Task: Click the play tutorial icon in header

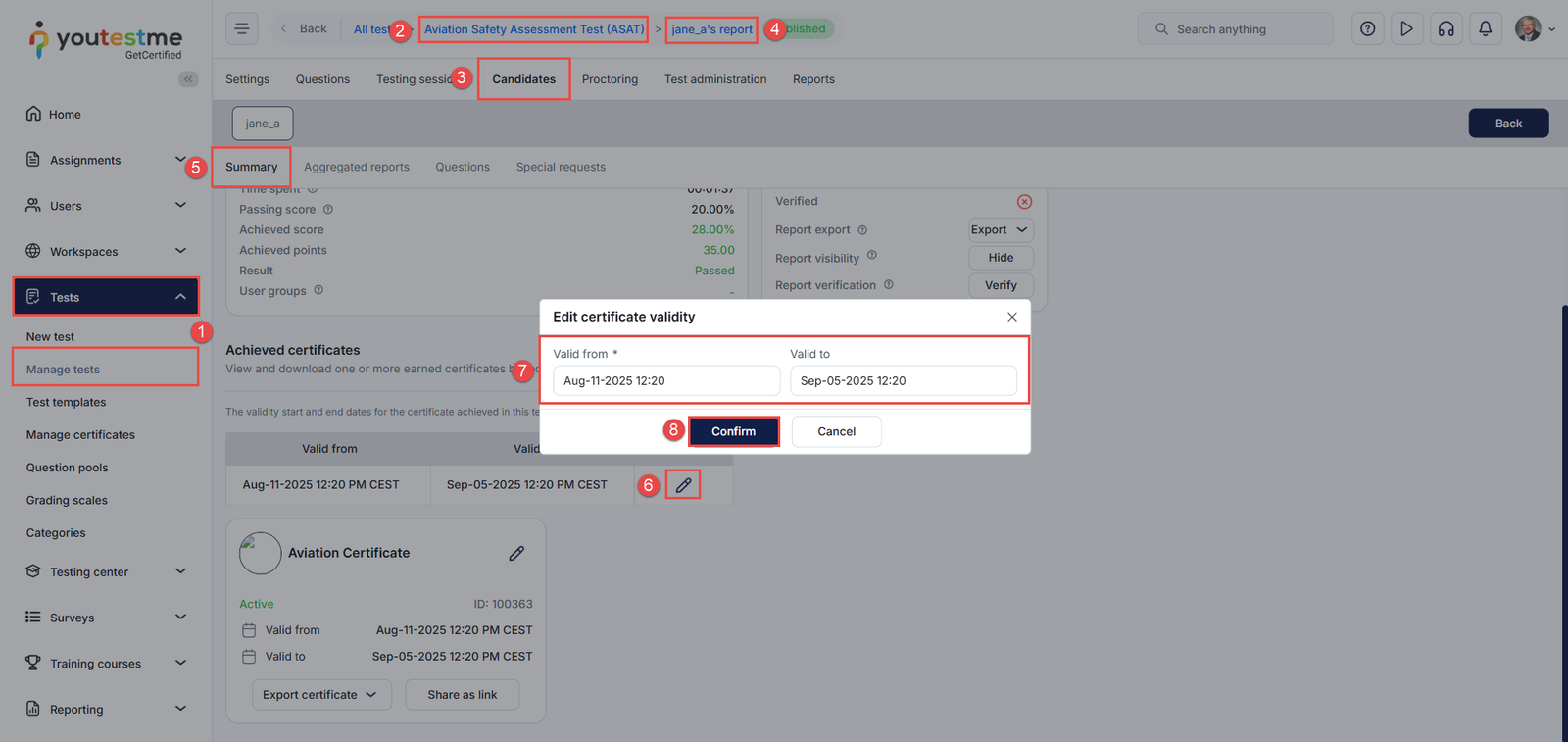Action: tap(1406, 28)
